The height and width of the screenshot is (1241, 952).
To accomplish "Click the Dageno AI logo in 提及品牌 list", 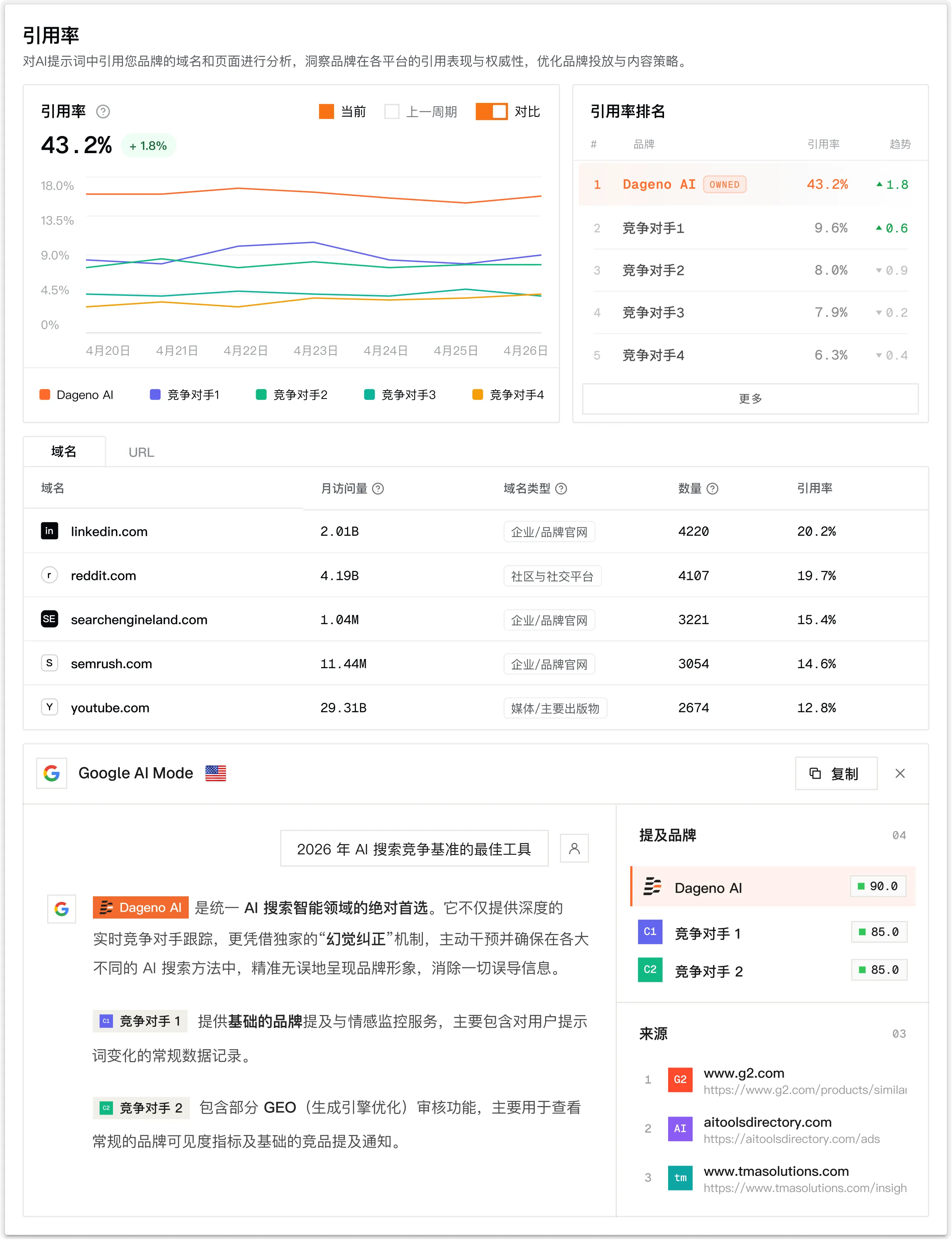I will [x=652, y=886].
